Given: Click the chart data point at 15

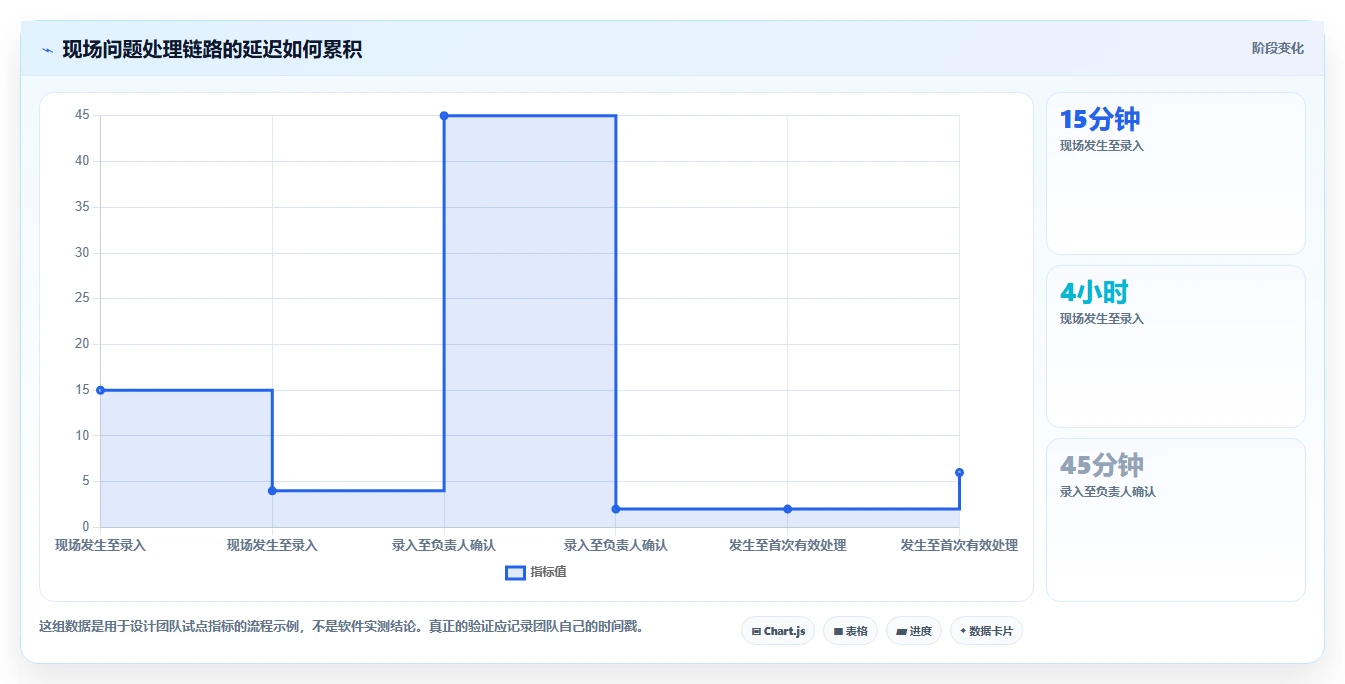Looking at the screenshot, I should click(100, 390).
